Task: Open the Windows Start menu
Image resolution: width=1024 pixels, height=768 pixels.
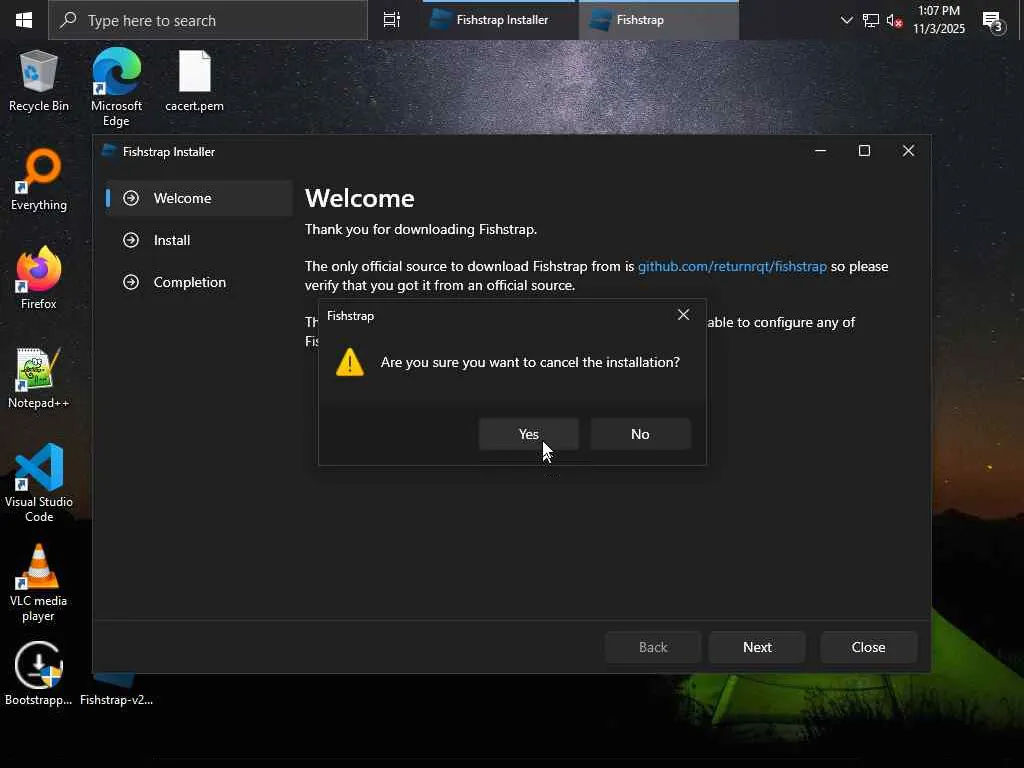Action: [24, 20]
